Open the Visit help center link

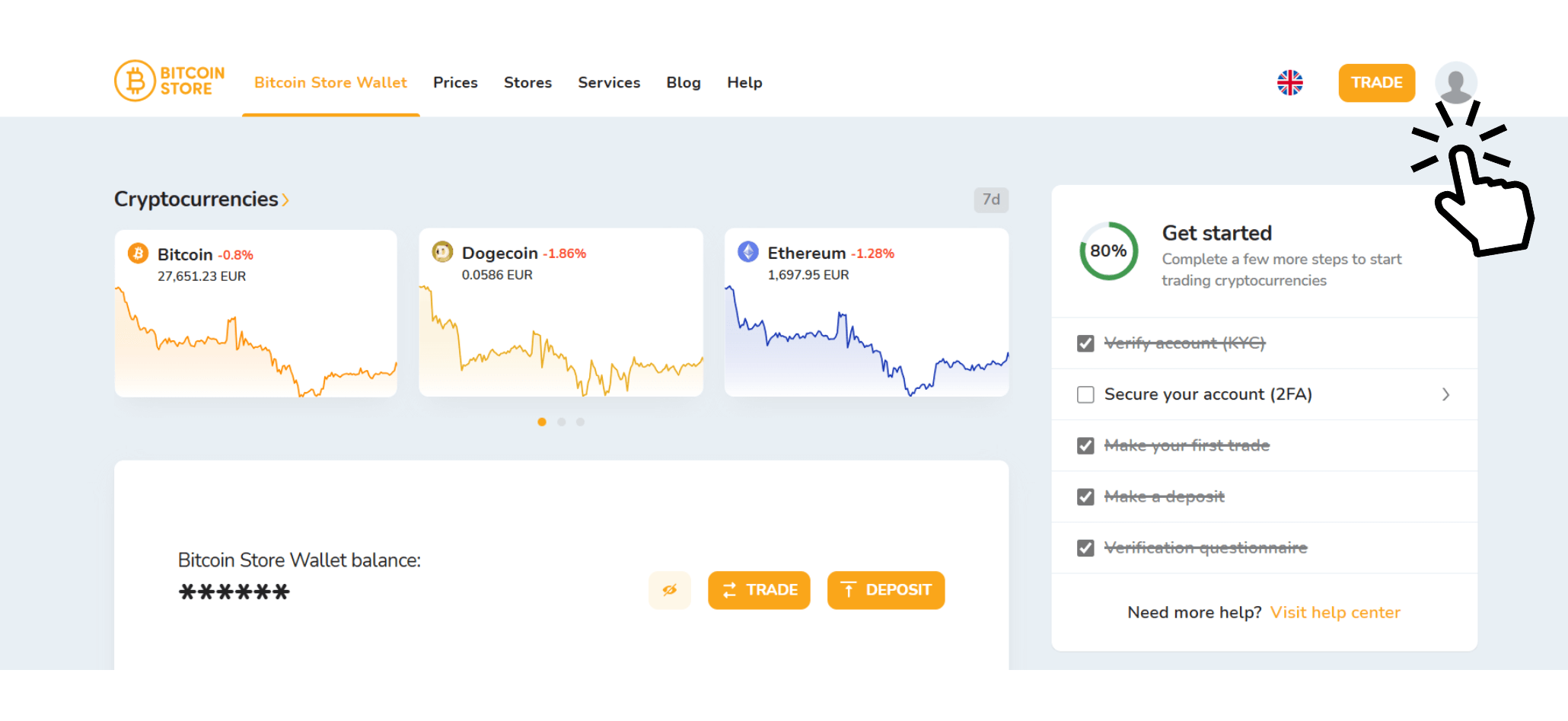click(1335, 612)
